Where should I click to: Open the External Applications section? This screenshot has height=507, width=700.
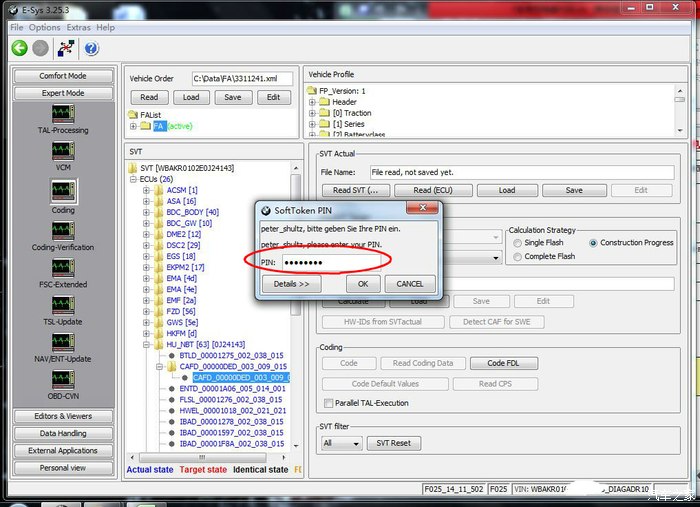[63, 451]
